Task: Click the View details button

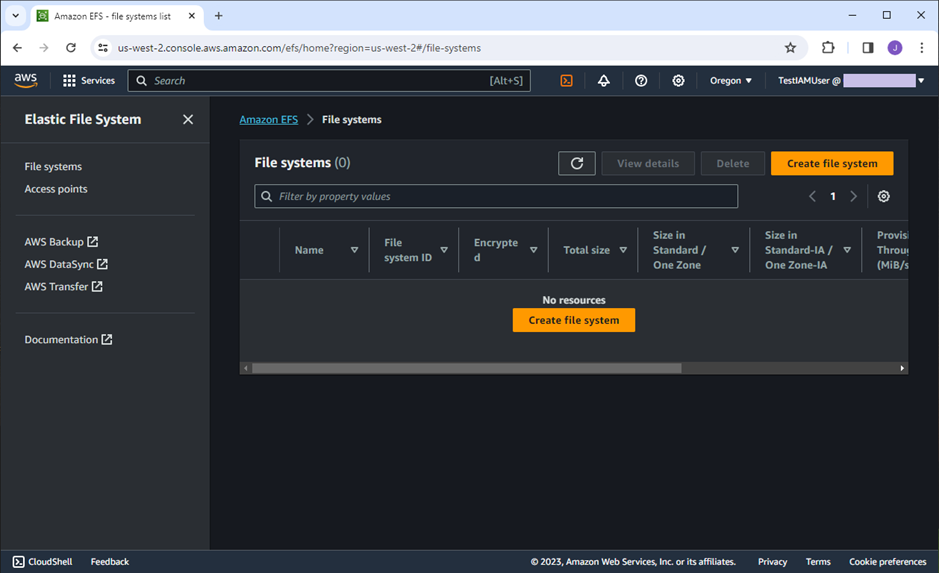Action: pyautogui.click(x=648, y=163)
